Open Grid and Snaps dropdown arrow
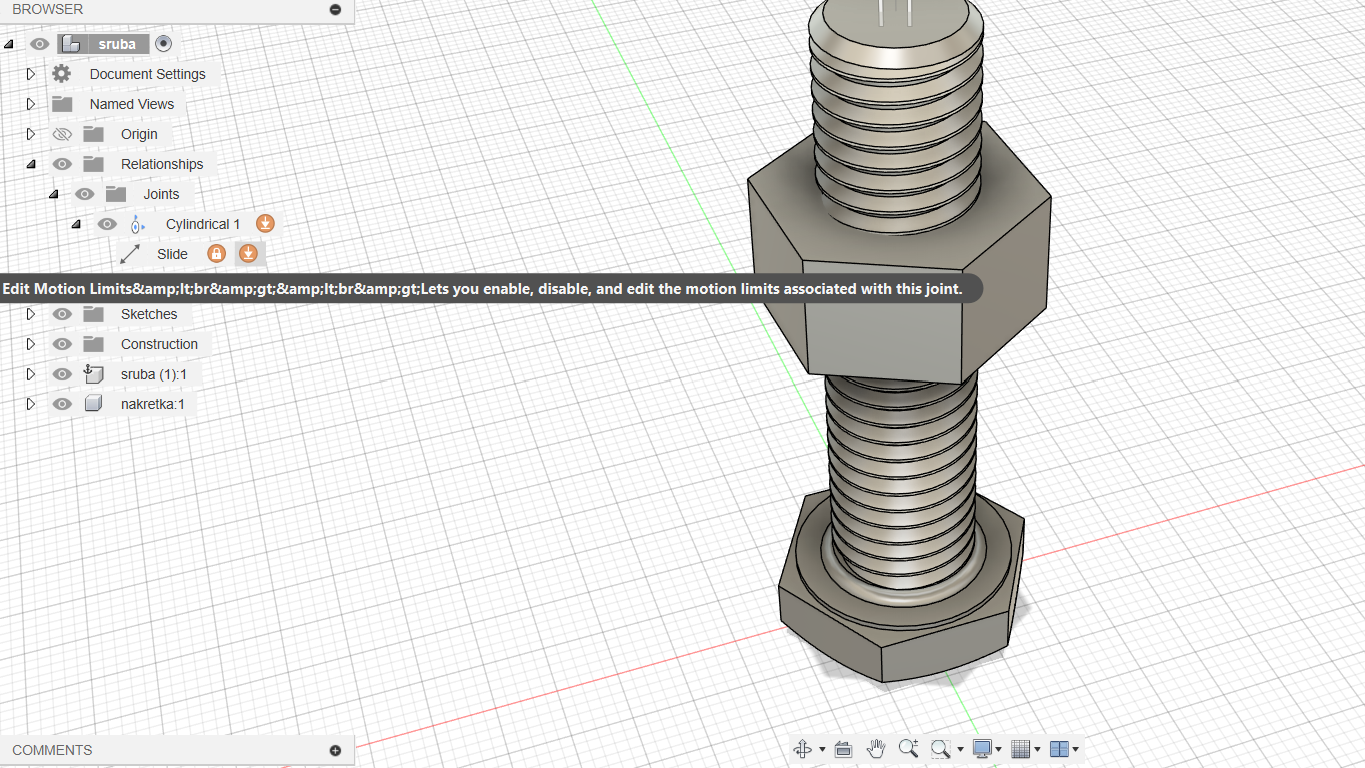This screenshot has width=1365, height=768. point(1037,749)
